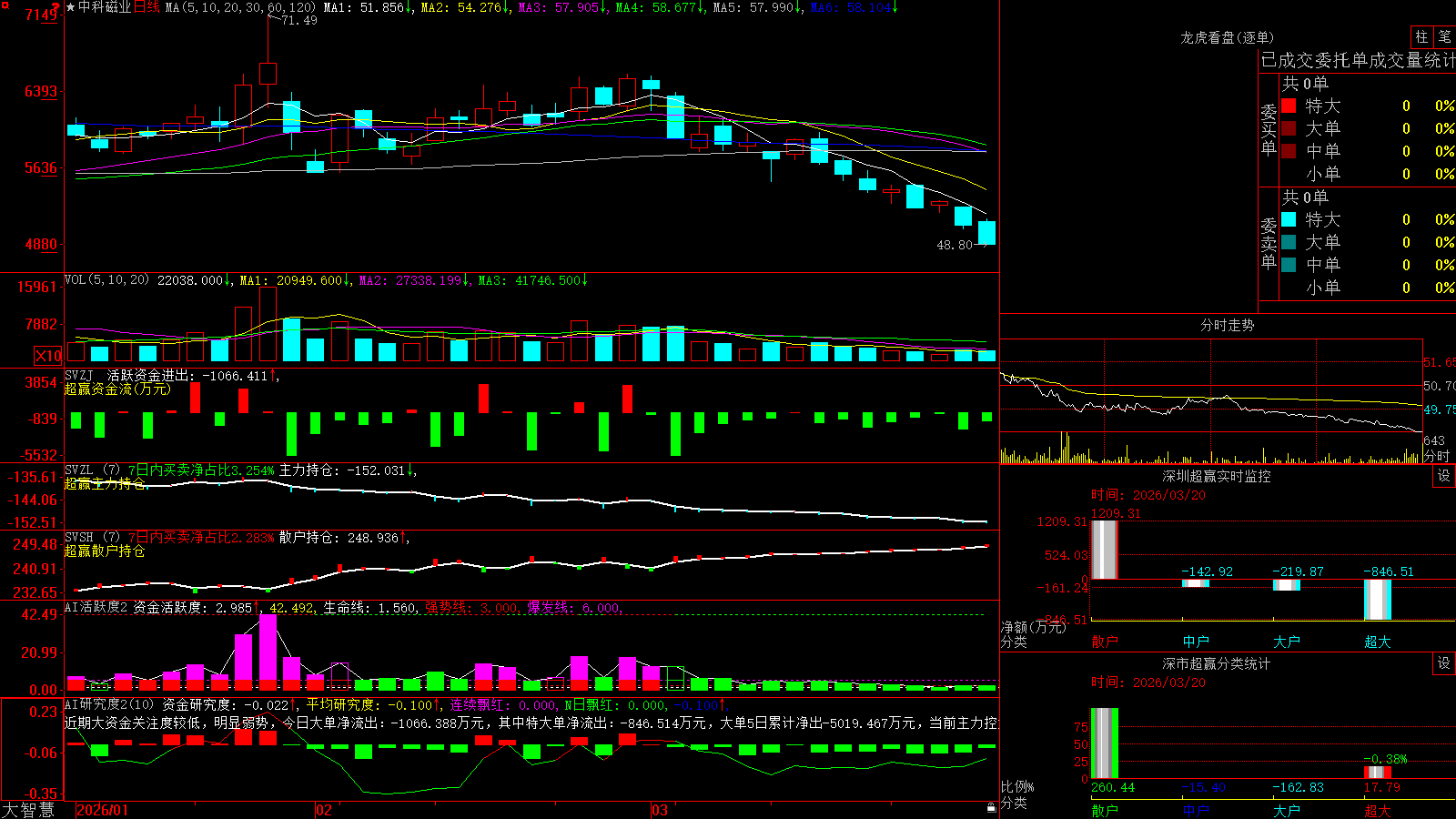This screenshot has height=819, width=1456.
Task: Click the SVZJ indicator name
Action: pyautogui.click(x=79, y=375)
